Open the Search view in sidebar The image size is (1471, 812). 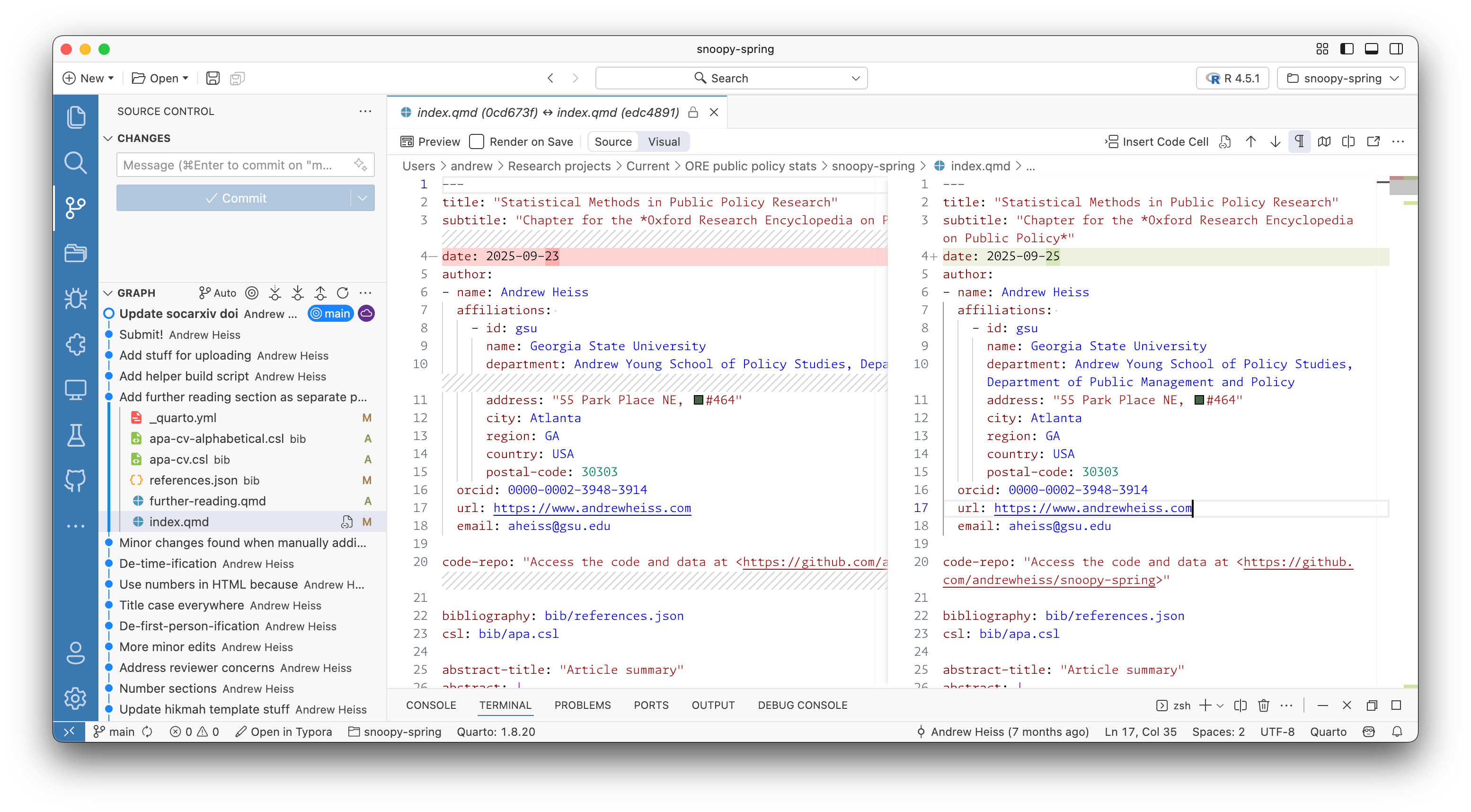[75, 162]
